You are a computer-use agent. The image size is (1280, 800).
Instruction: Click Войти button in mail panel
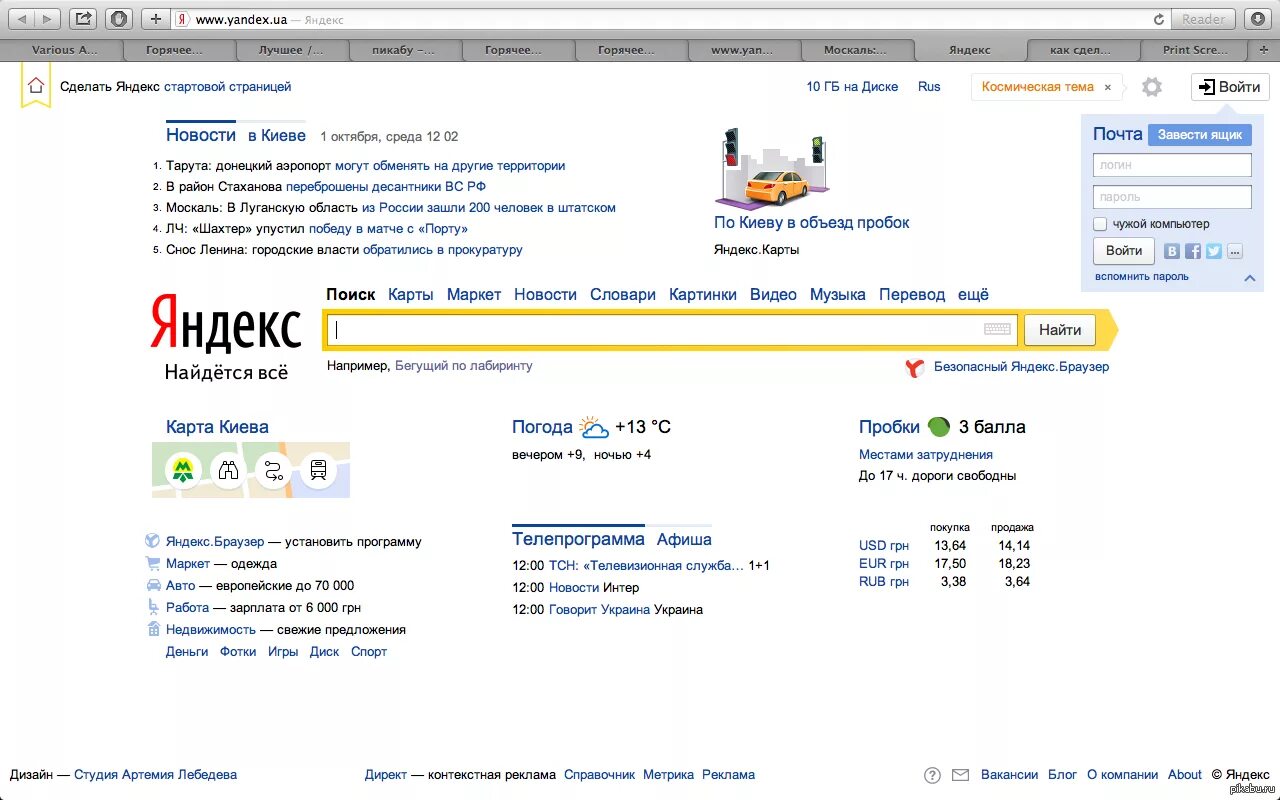[x=1124, y=251]
